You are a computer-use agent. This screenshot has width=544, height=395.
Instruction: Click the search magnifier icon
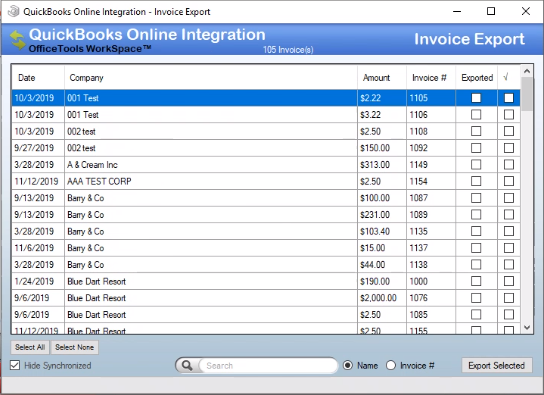[x=187, y=366]
